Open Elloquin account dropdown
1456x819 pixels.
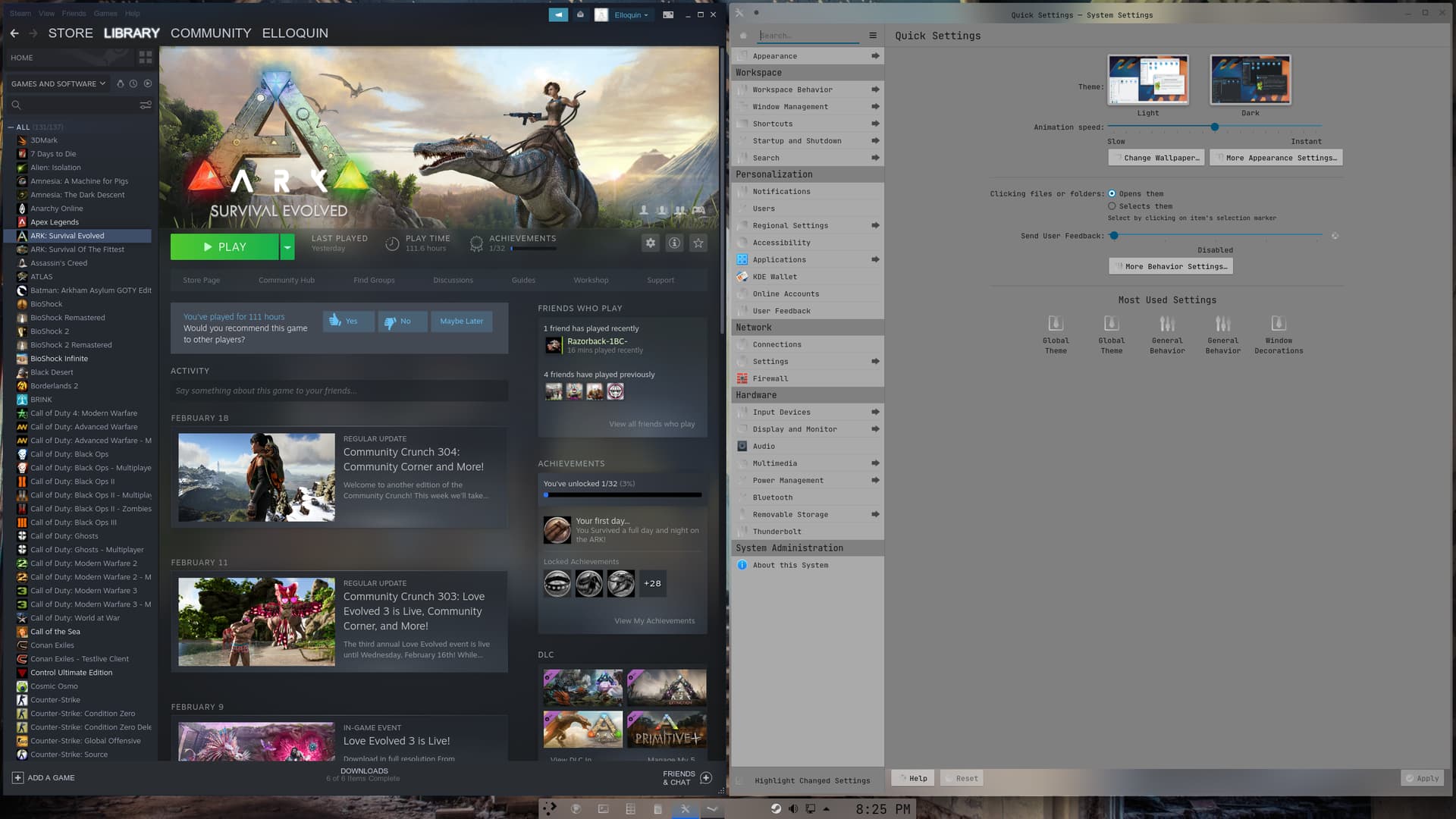(631, 14)
